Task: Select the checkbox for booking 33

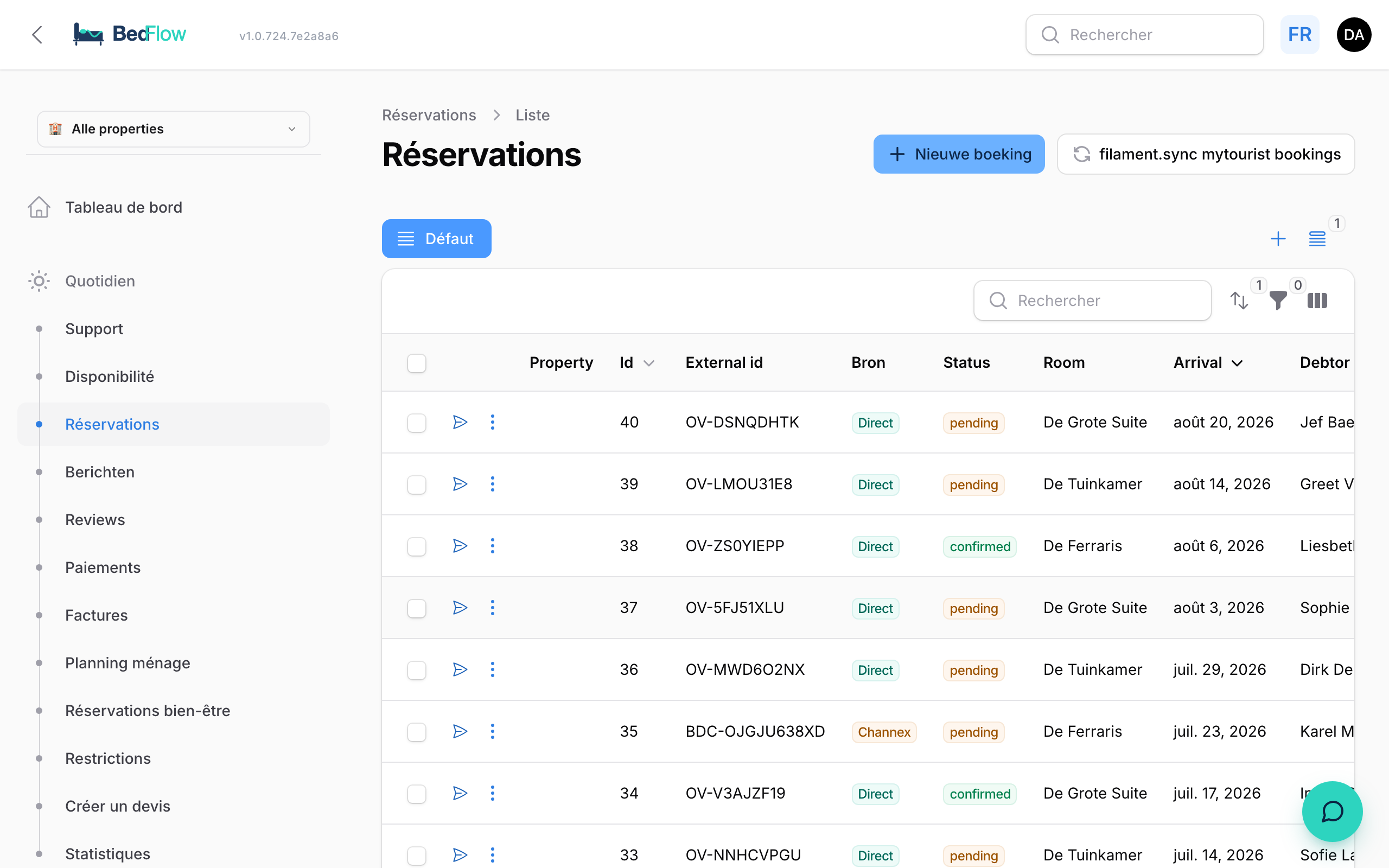Action: (x=417, y=856)
